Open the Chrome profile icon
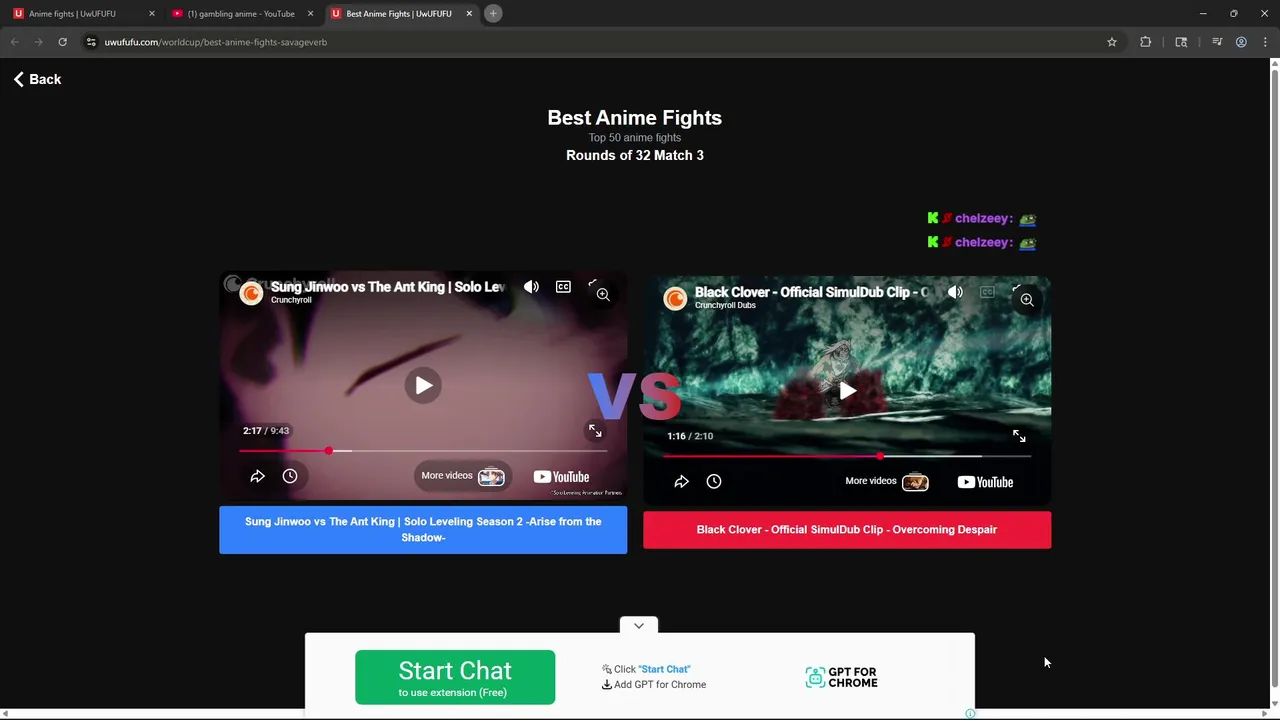Screen dimensions: 1280x720 1241,42
